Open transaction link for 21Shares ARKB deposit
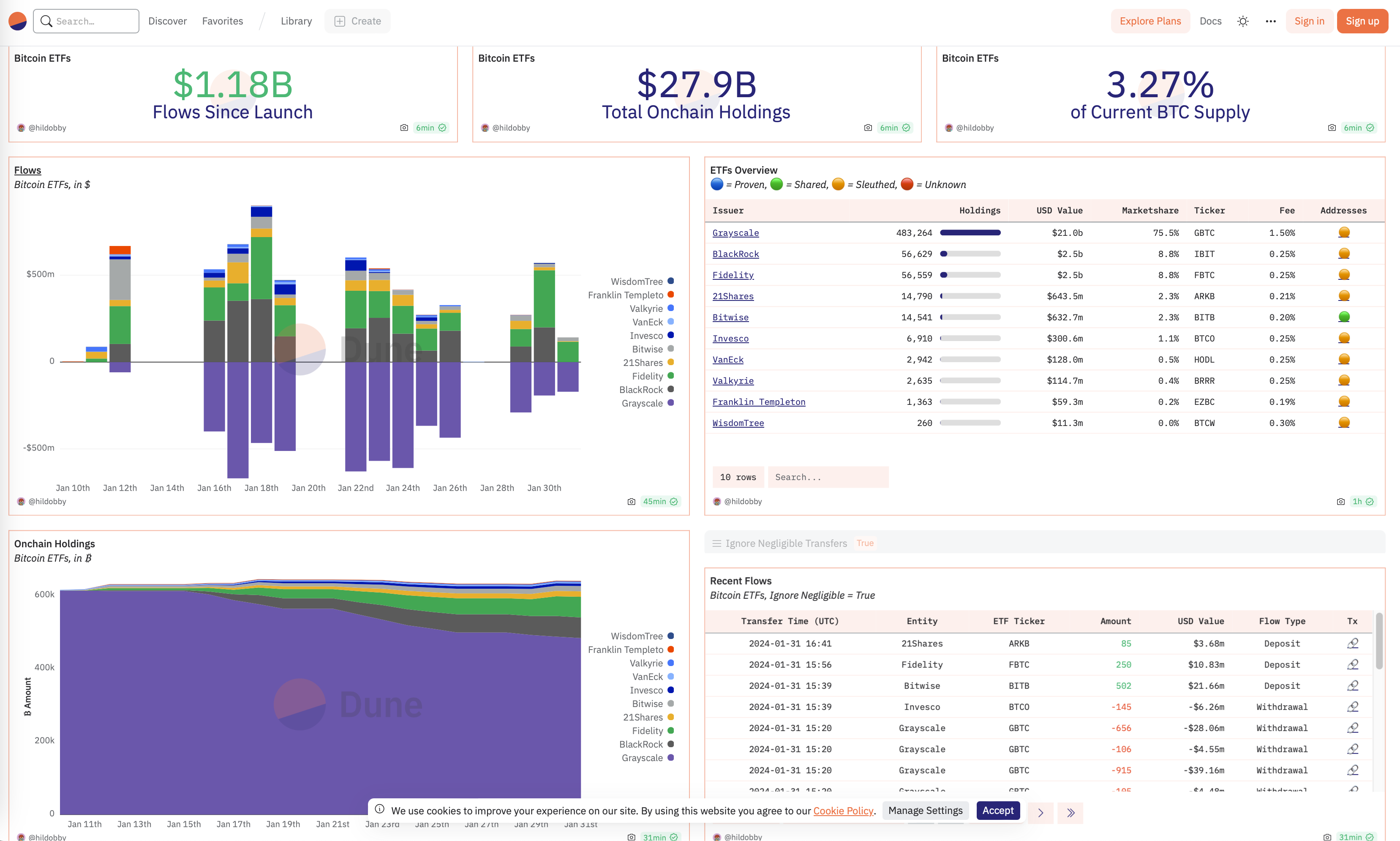Viewport: 1400px width, 841px height. pyautogui.click(x=1352, y=643)
